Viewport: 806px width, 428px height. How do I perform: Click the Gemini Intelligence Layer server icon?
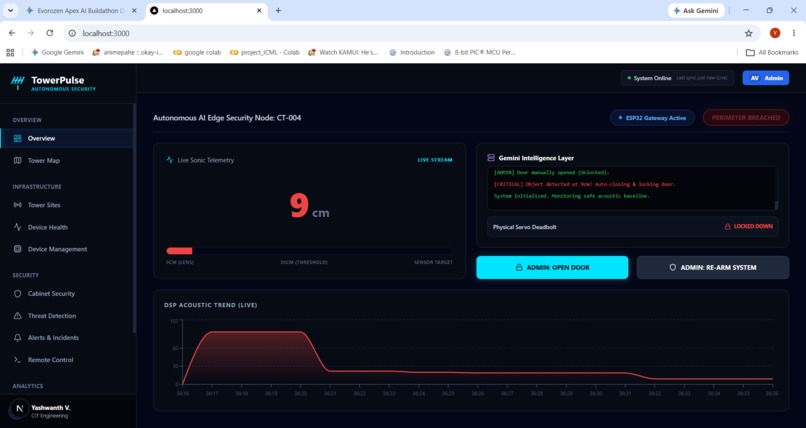[x=491, y=158]
